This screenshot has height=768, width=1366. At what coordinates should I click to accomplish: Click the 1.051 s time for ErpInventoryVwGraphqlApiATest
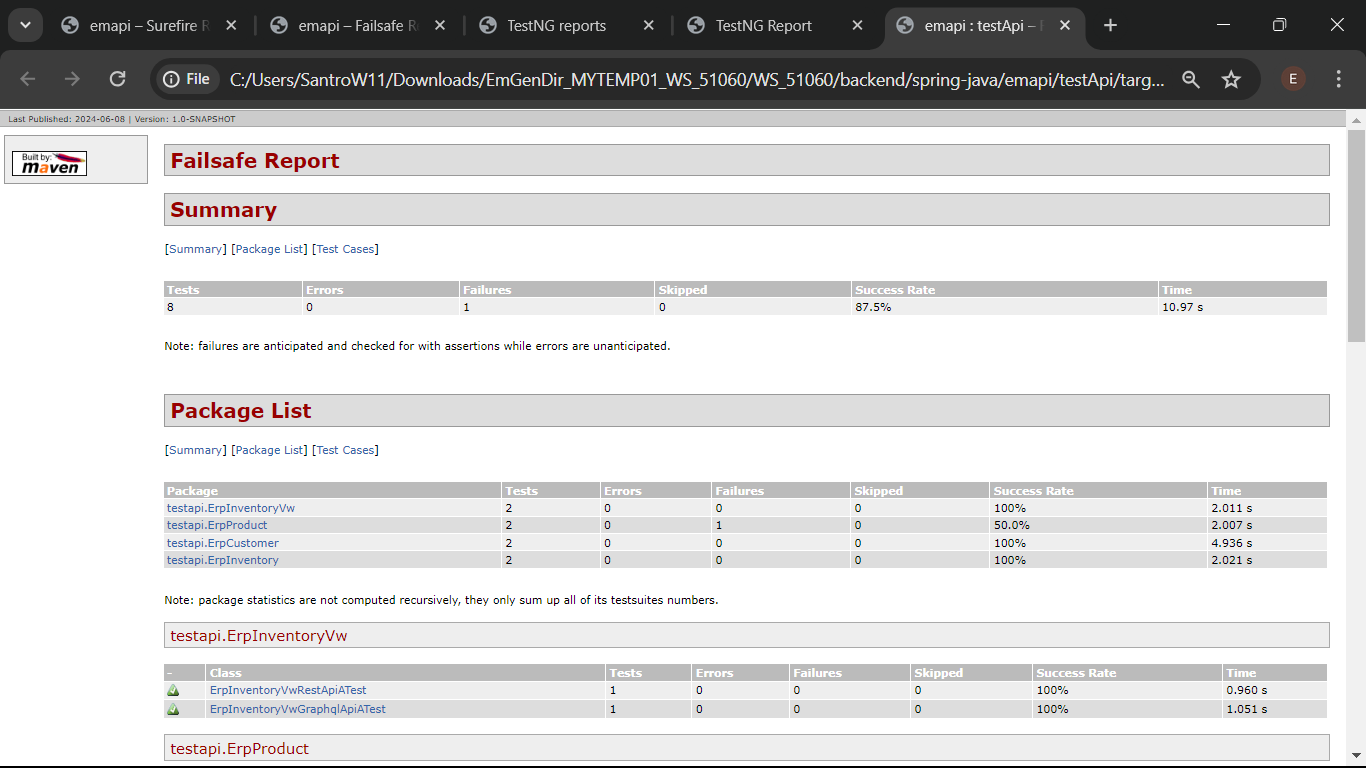(1247, 709)
